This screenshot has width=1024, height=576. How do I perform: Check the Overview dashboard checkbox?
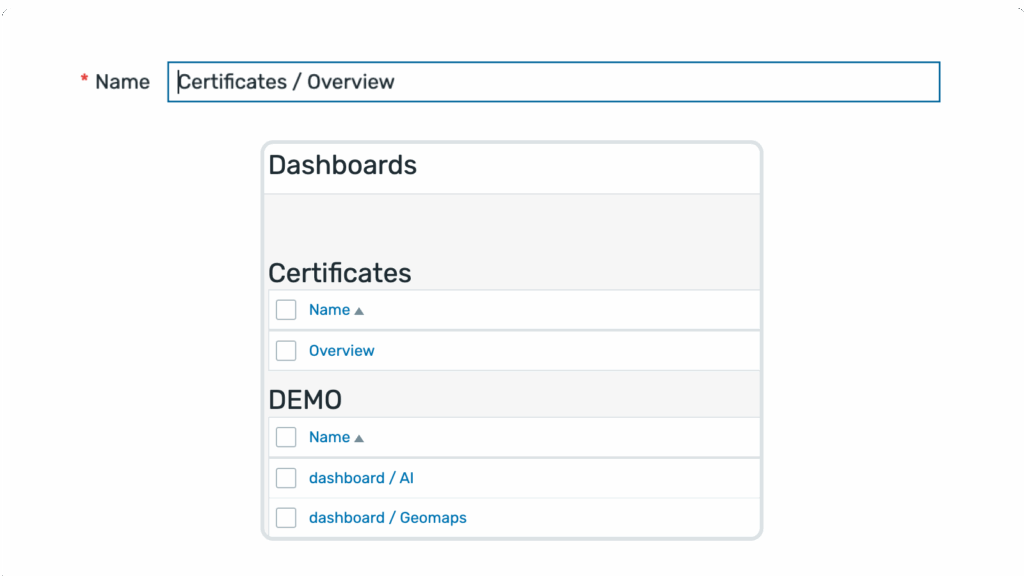(286, 351)
